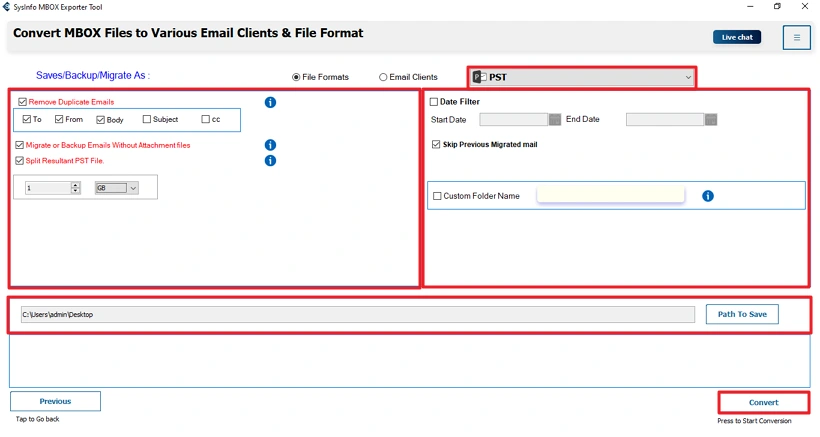
Task: Click the SysInfo app logo in title bar
Action: pos(6,7)
